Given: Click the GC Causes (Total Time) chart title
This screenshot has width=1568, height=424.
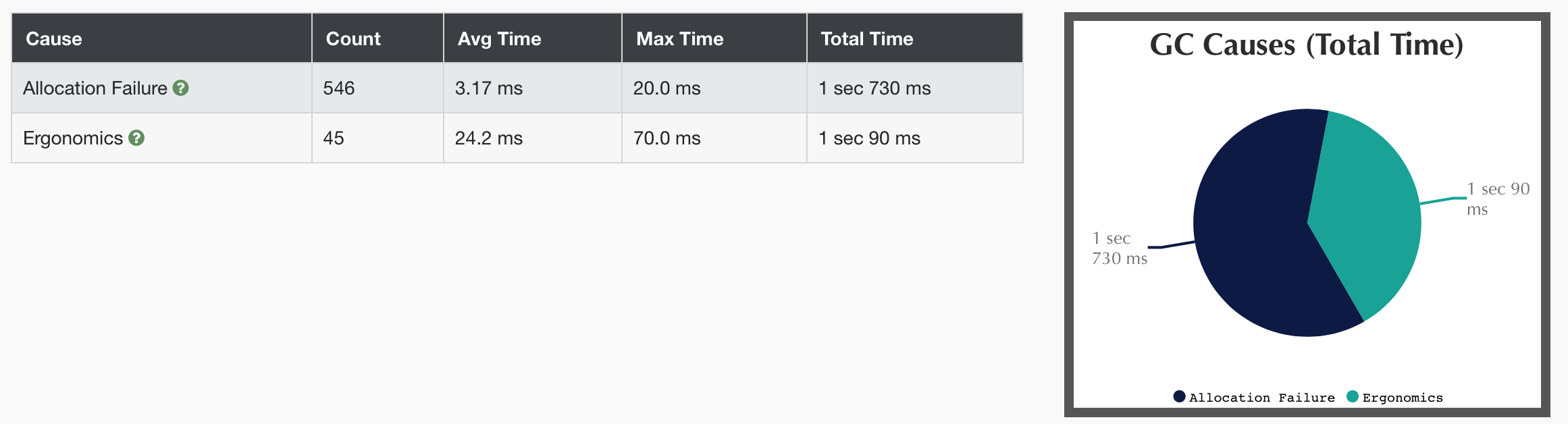Looking at the screenshot, I should [1306, 45].
